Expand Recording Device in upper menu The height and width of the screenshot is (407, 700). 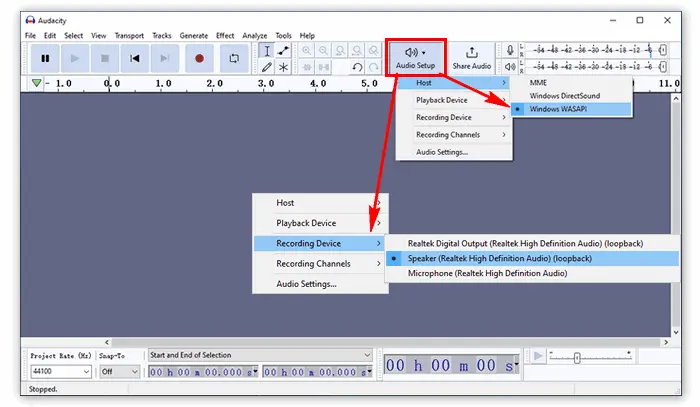[x=454, y=117]
